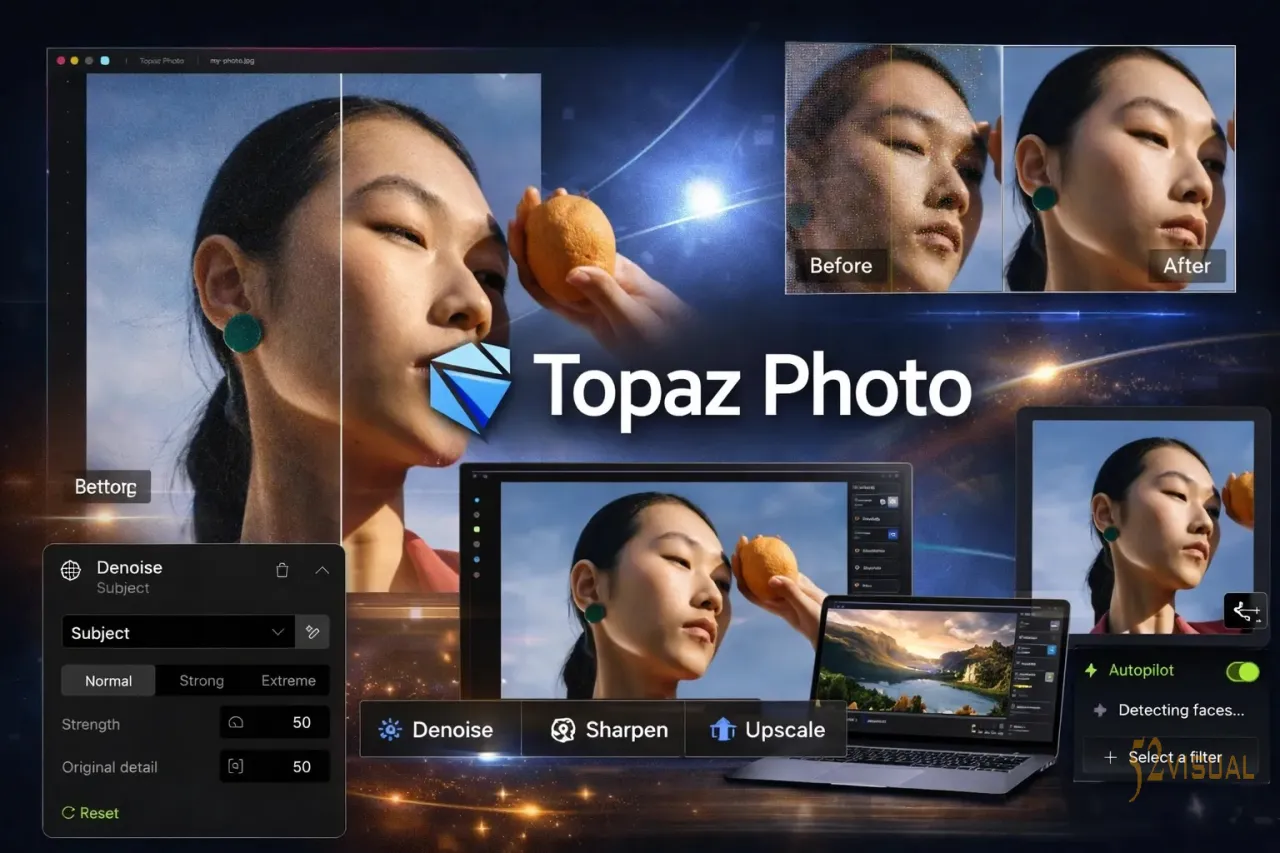Click the Bettorg label on main photo
This screenshot has width=1280, height=853.
point(105,487)
